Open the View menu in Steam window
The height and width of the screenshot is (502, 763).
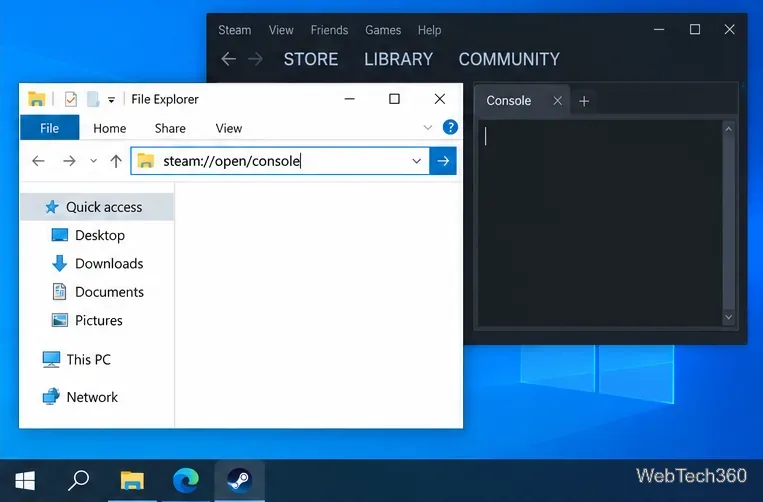tap(281, 30)
